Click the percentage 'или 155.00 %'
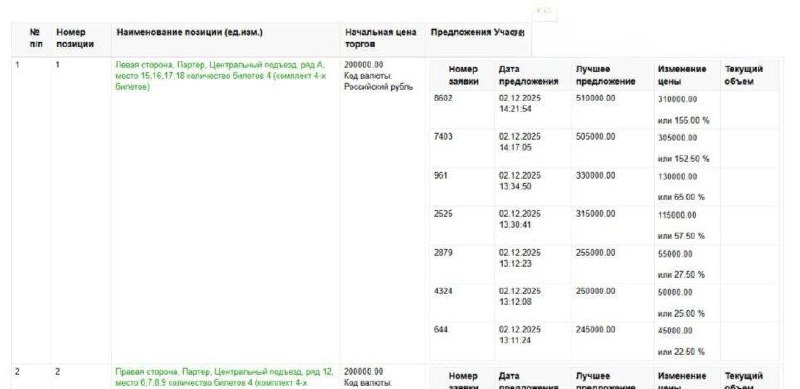The width and height of the screenshot is (800, 389). [x=683, y=120]
